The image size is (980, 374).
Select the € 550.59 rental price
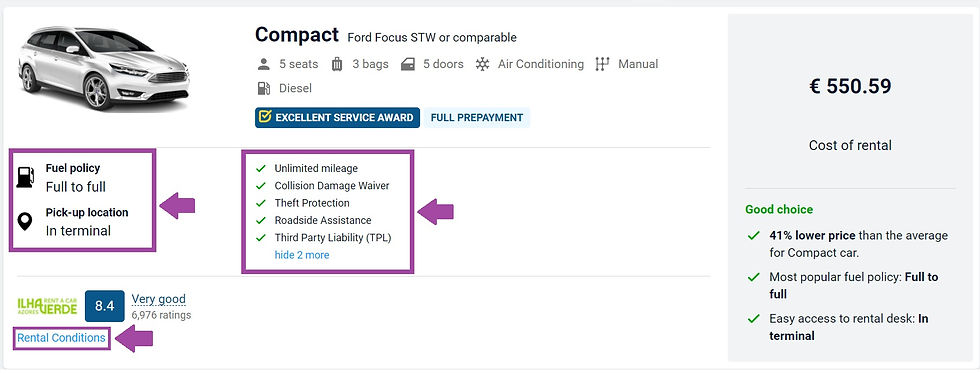click(x=850, y=86)
